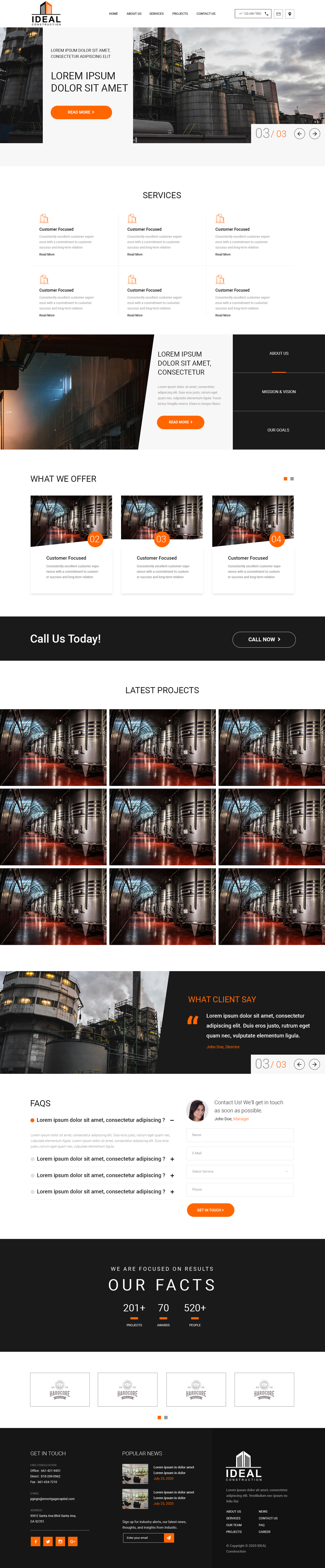Image resolution: width=325 pixels, height=1568 pixels.
Task: Click the Name input field
Action: (x=240, y=1135)
